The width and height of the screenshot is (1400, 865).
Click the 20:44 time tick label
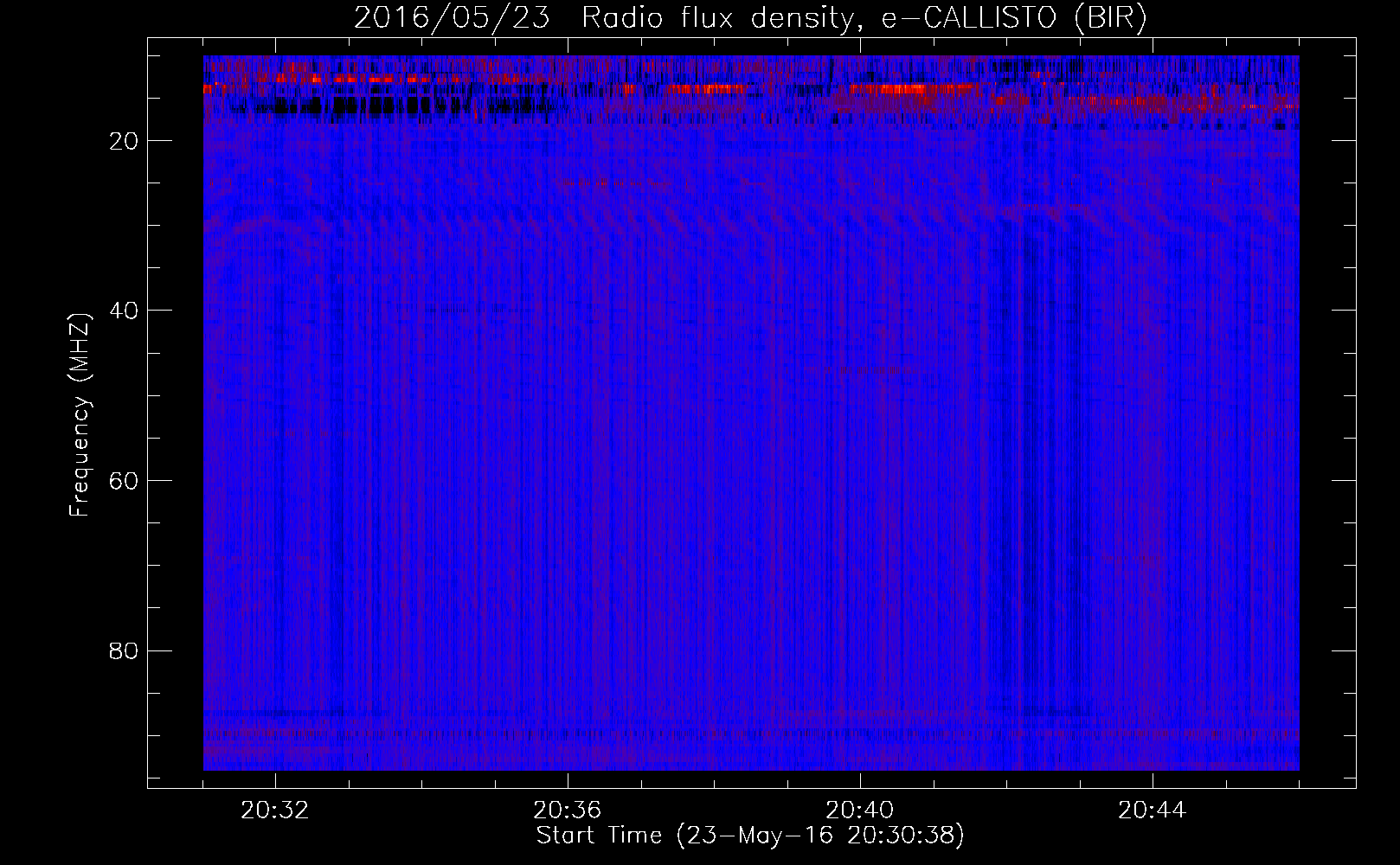coord(1153,811)
